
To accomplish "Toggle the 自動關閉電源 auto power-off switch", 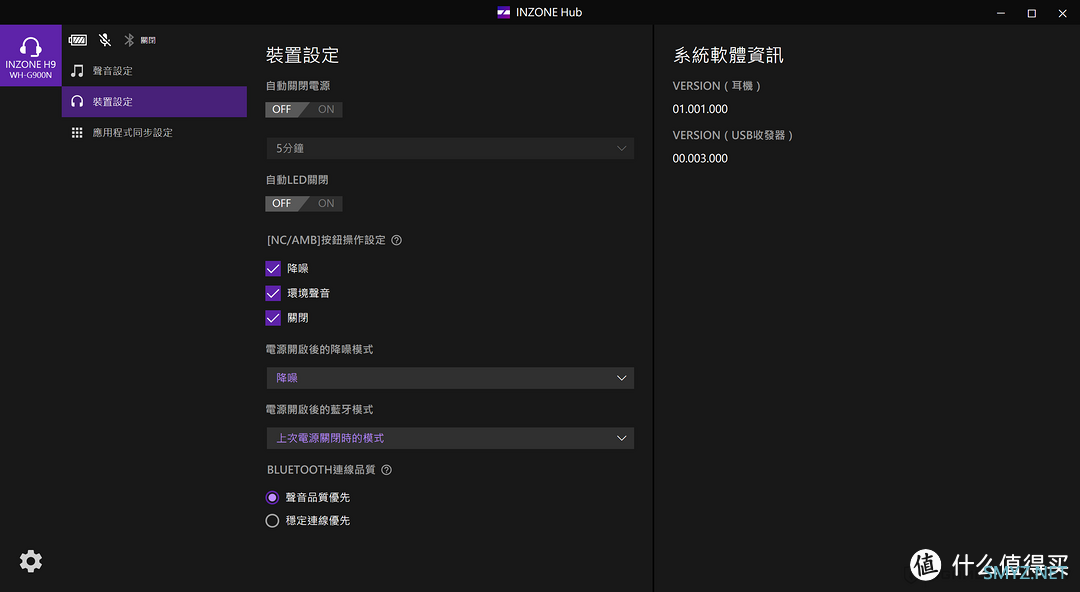I will click(304, 109).
